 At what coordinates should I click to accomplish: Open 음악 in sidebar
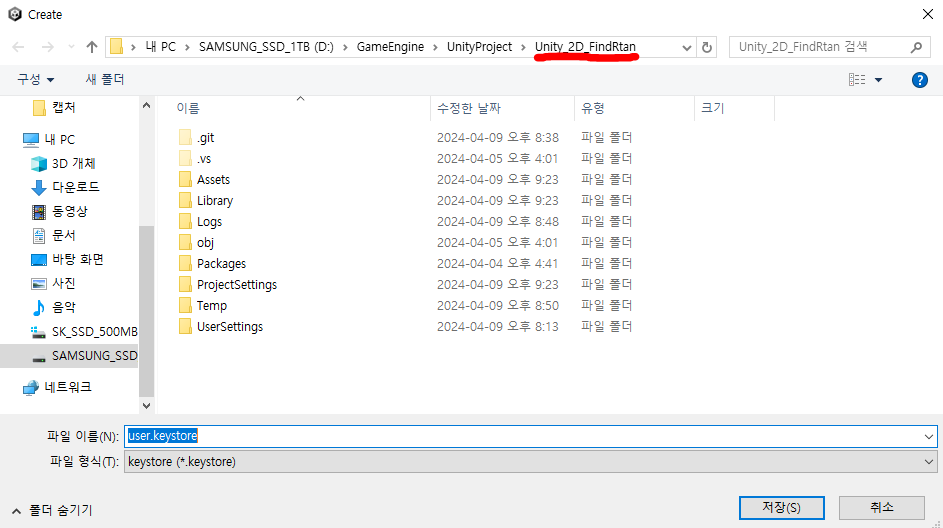pyautogui.click(x=63, y=307)
